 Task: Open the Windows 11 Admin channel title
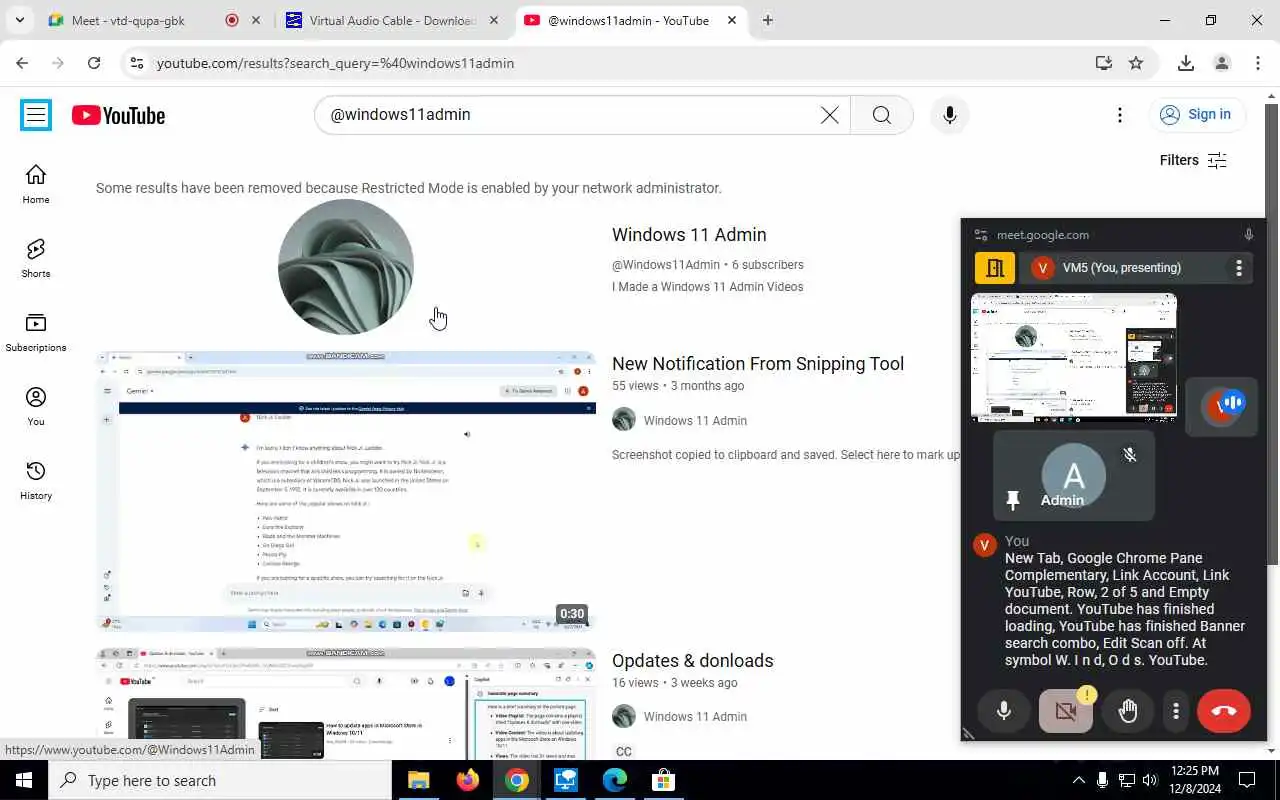[689, 235]
